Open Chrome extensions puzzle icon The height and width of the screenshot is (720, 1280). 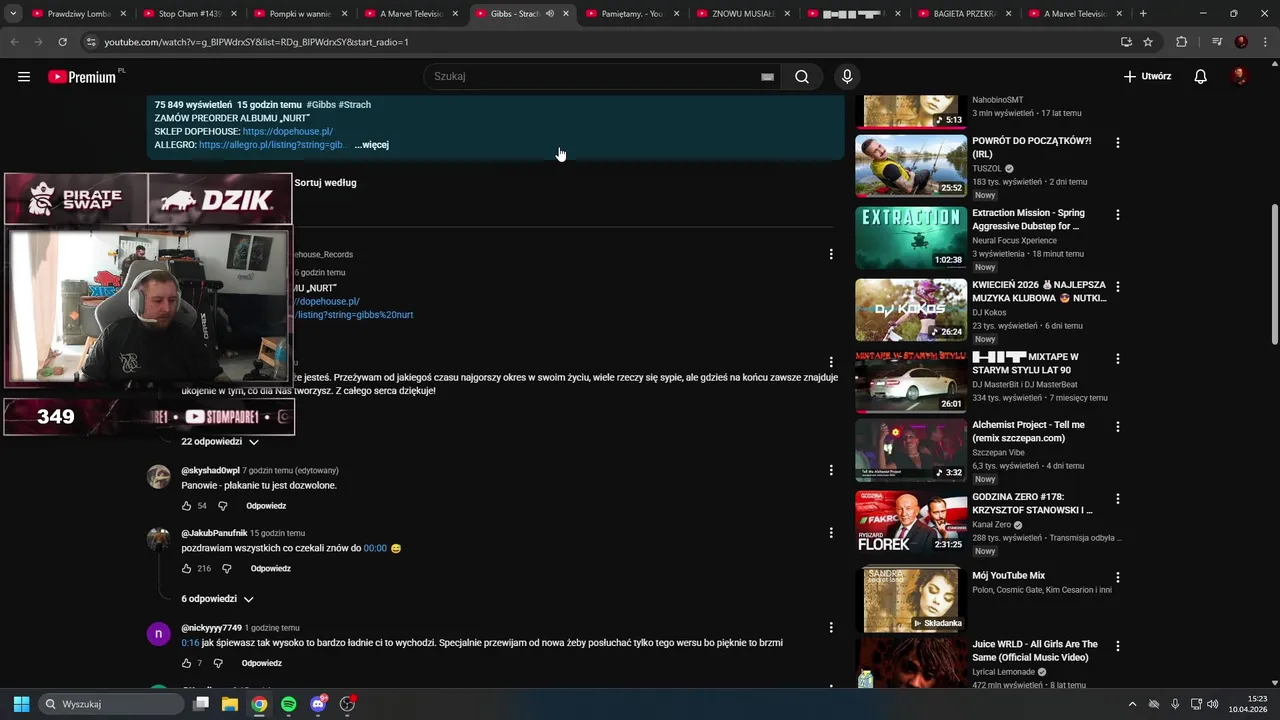(x=1182, y=42)
